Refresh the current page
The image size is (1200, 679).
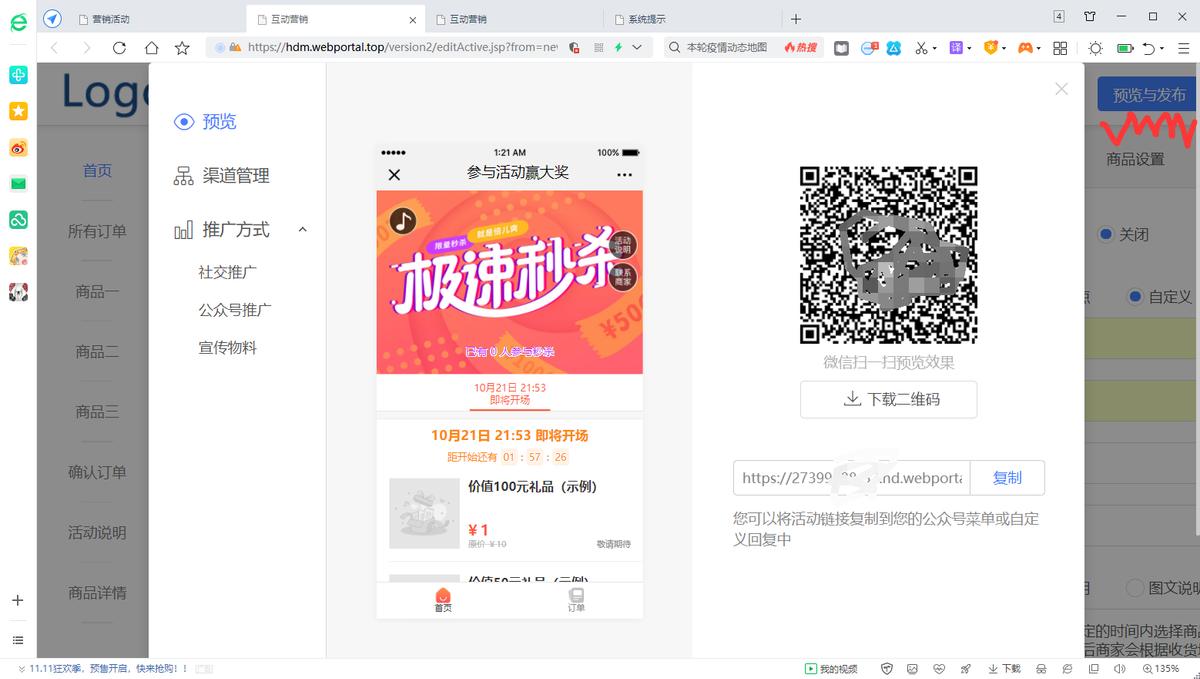point(119,47)
